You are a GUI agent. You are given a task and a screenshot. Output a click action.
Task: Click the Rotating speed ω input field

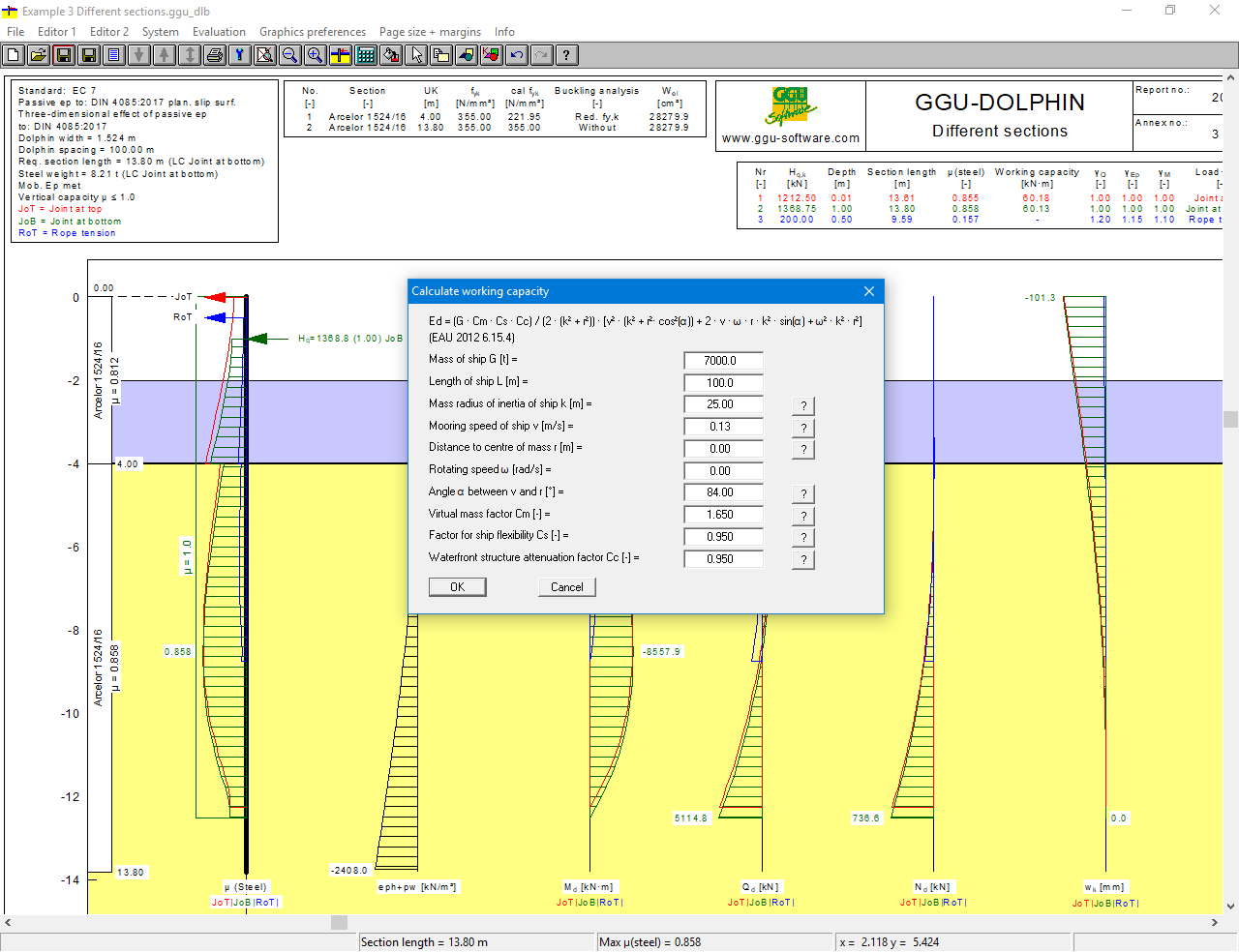click(723, 471)
